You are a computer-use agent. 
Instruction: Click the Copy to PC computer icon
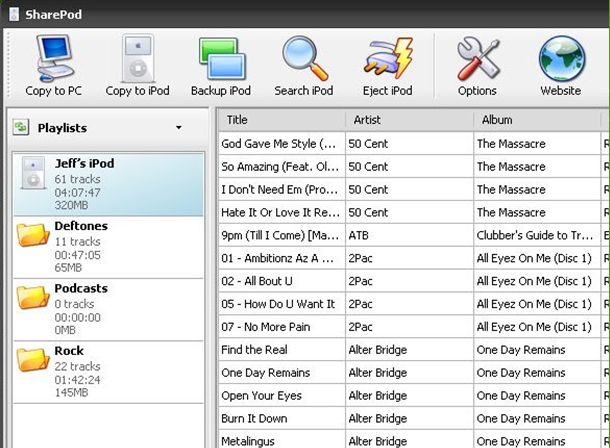[54, 58]
